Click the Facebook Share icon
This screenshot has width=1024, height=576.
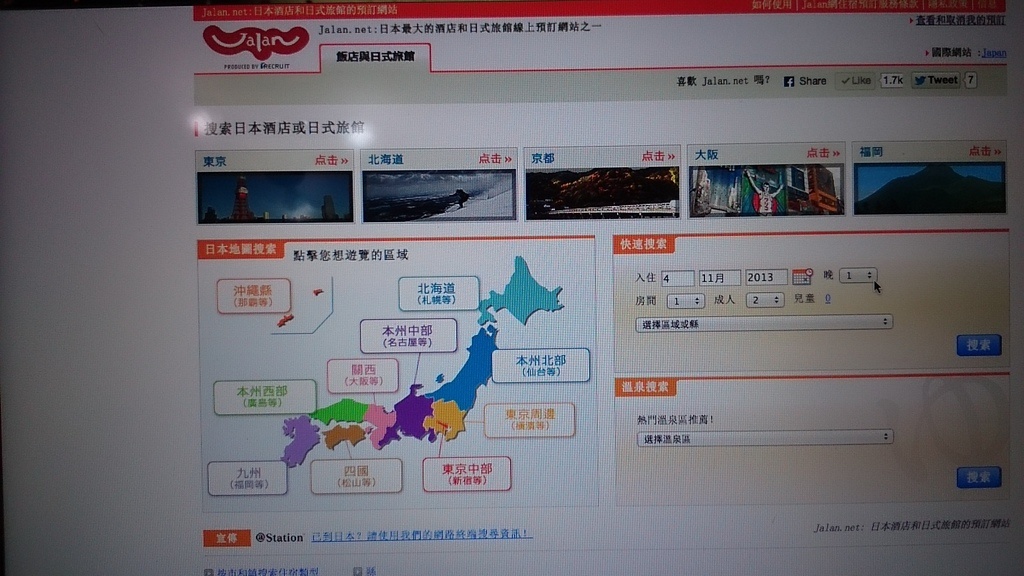tap(789, 82)
